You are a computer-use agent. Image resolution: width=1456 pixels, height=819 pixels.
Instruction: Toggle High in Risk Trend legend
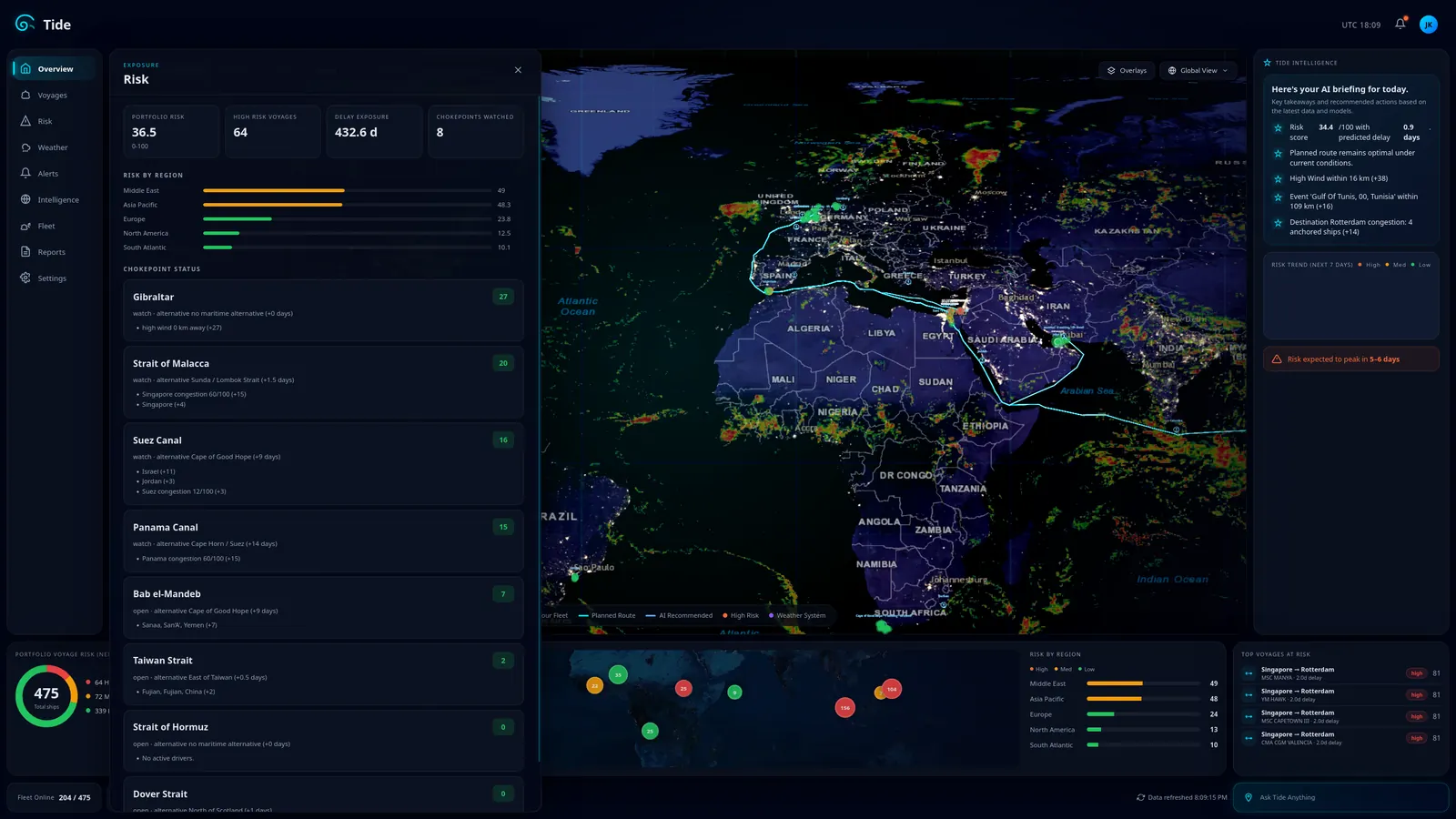click(x=1370, y=265)
